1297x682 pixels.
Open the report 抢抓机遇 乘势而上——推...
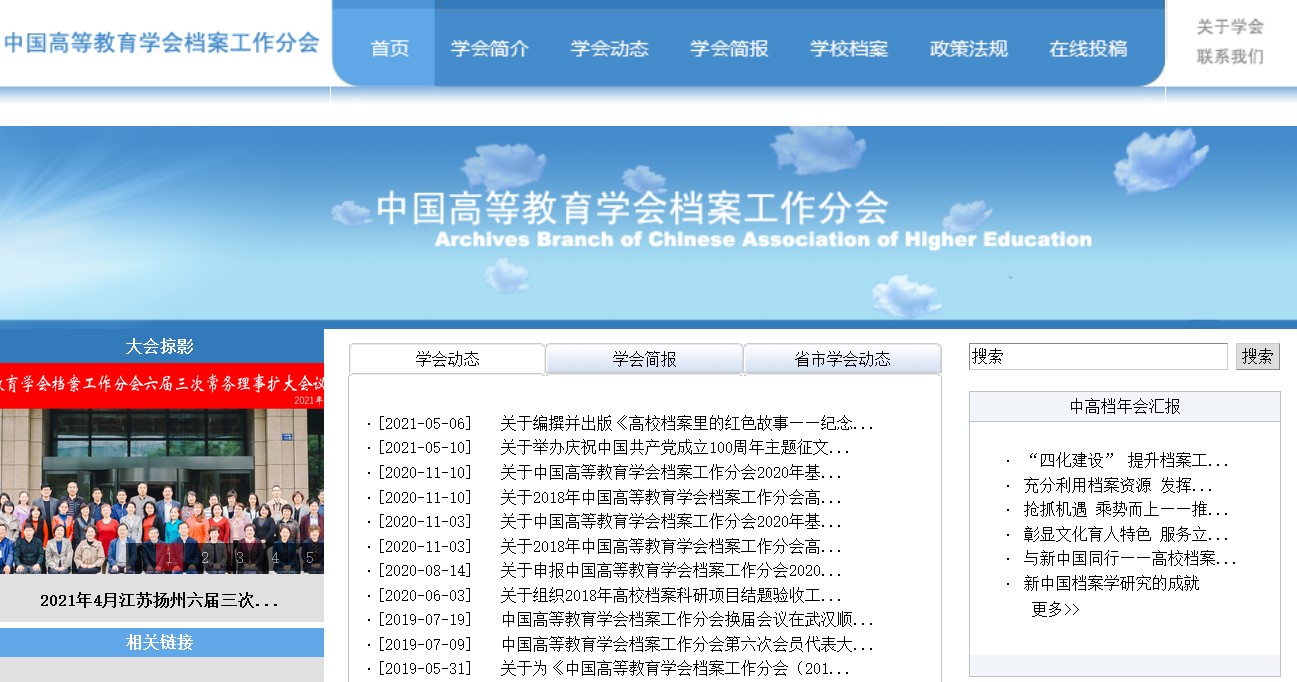click(1126, 510)
